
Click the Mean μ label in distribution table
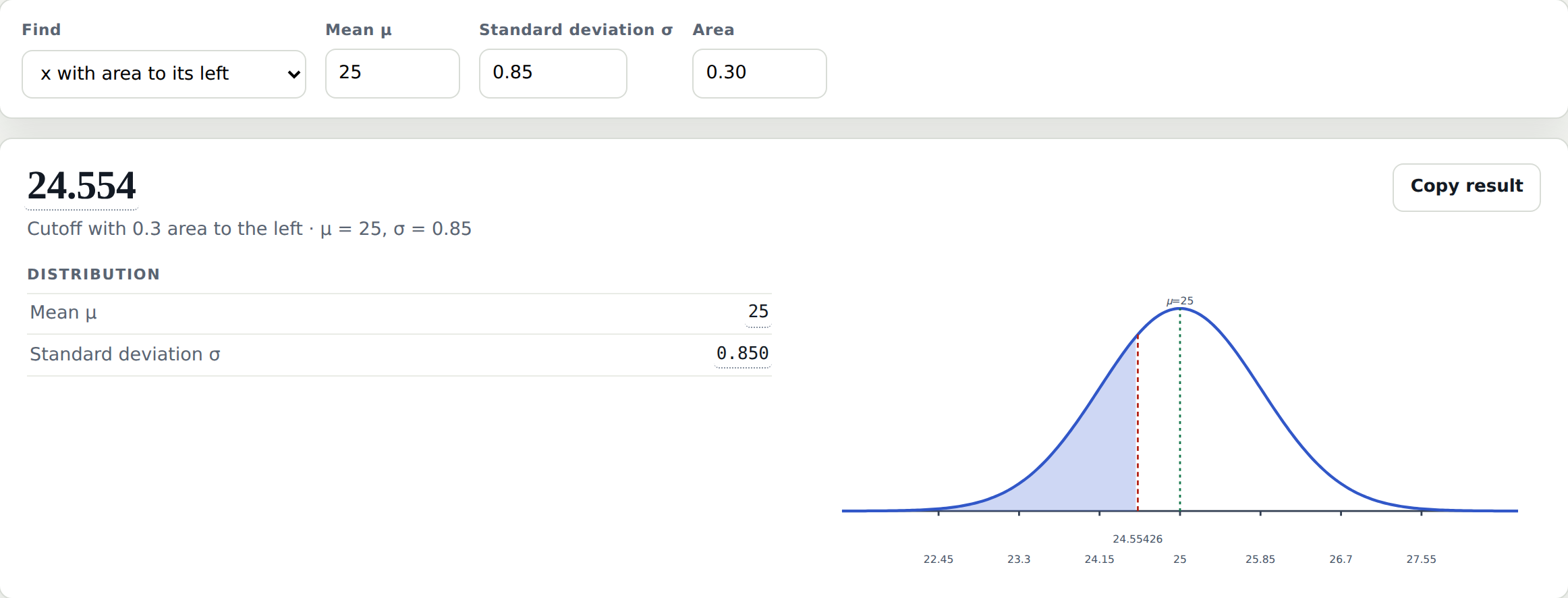click(63, 312)
